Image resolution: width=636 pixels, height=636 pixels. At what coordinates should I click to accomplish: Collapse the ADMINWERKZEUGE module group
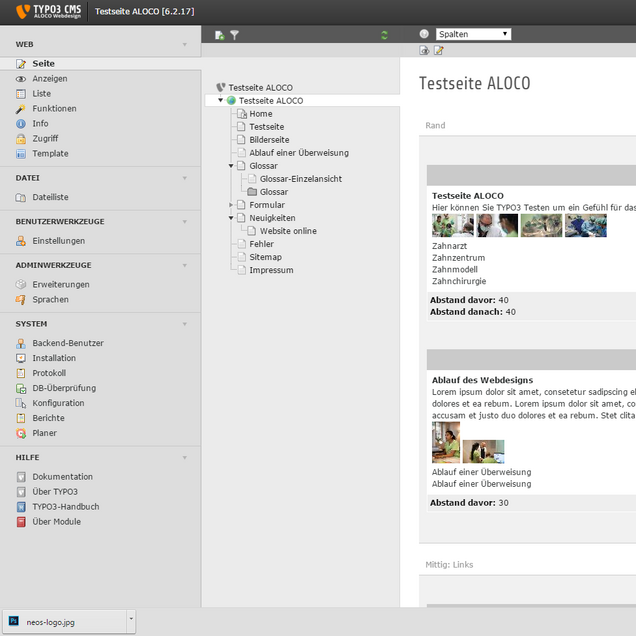(185, 265)
